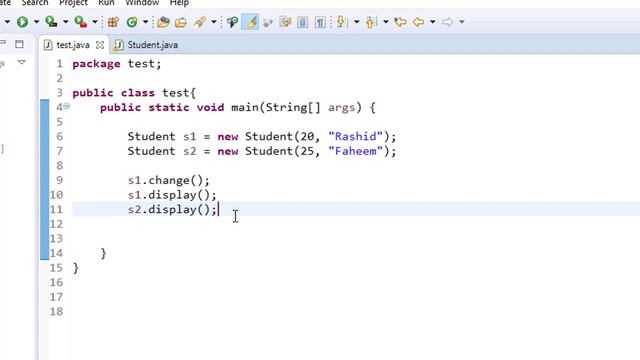Collapse the main method fold marker on line 4

[67, 107]
